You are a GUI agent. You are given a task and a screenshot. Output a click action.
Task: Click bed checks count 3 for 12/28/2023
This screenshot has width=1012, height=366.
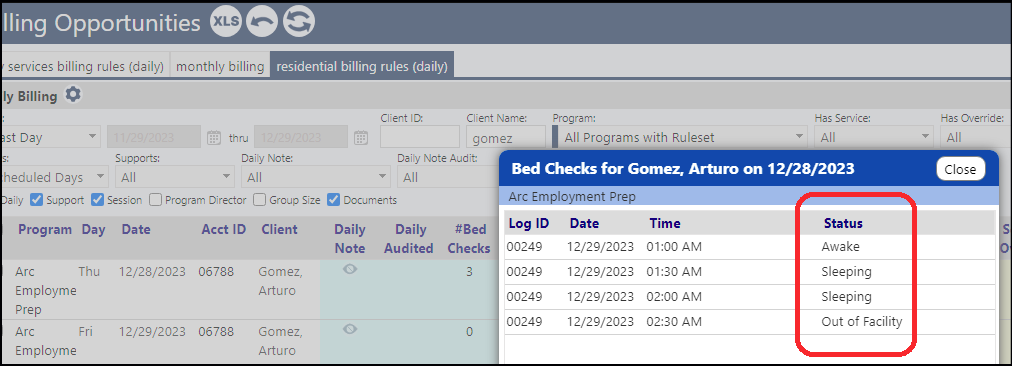(469, 272)
